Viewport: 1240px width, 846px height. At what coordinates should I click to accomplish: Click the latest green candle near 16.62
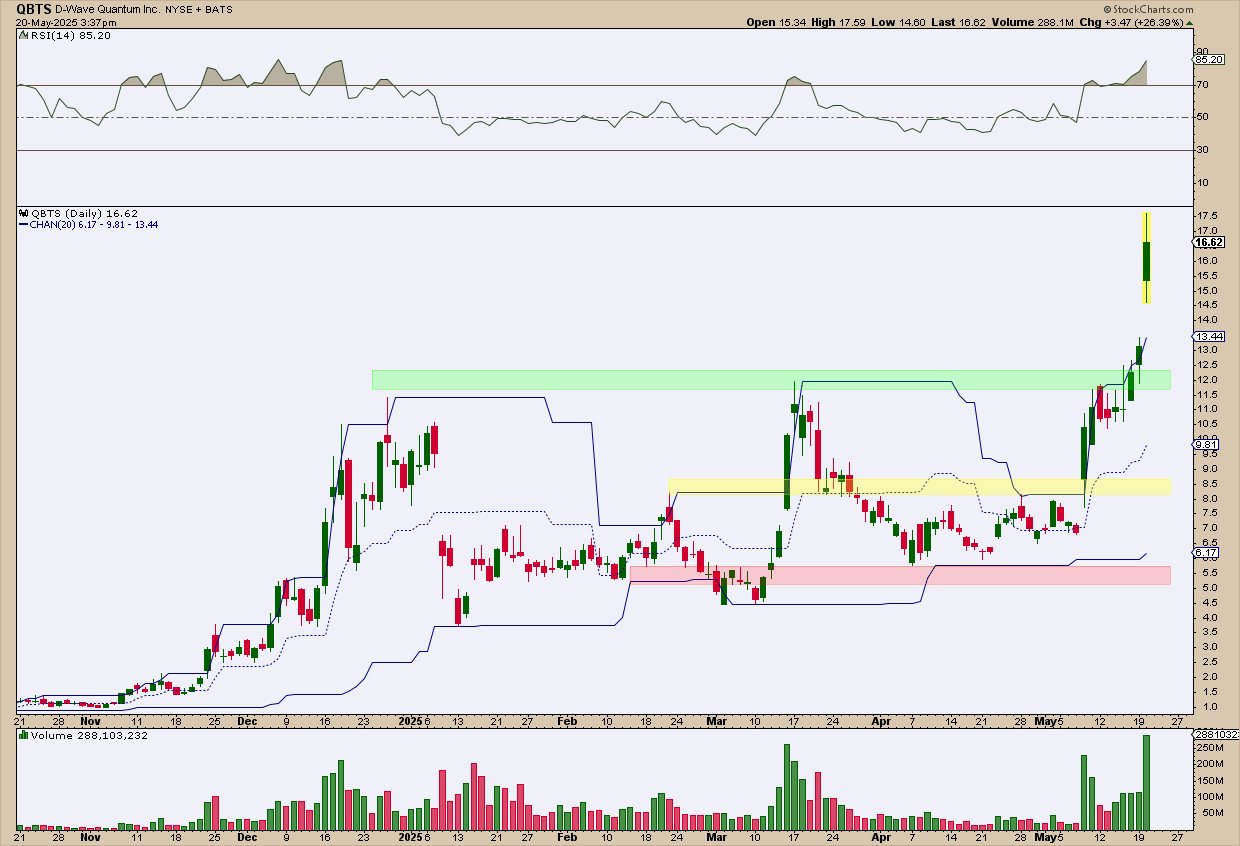(1146, 261)
